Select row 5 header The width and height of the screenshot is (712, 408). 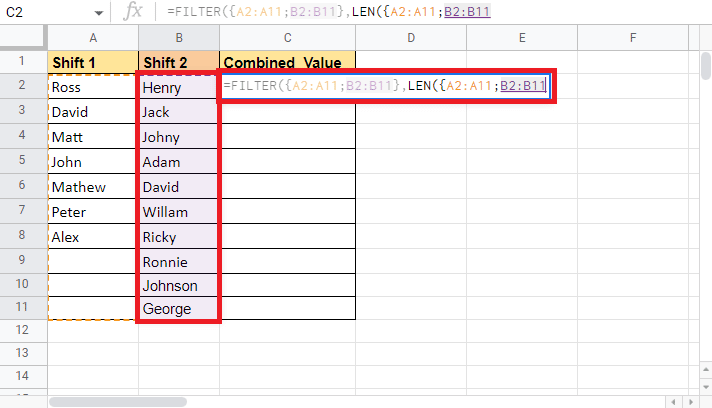23,160
